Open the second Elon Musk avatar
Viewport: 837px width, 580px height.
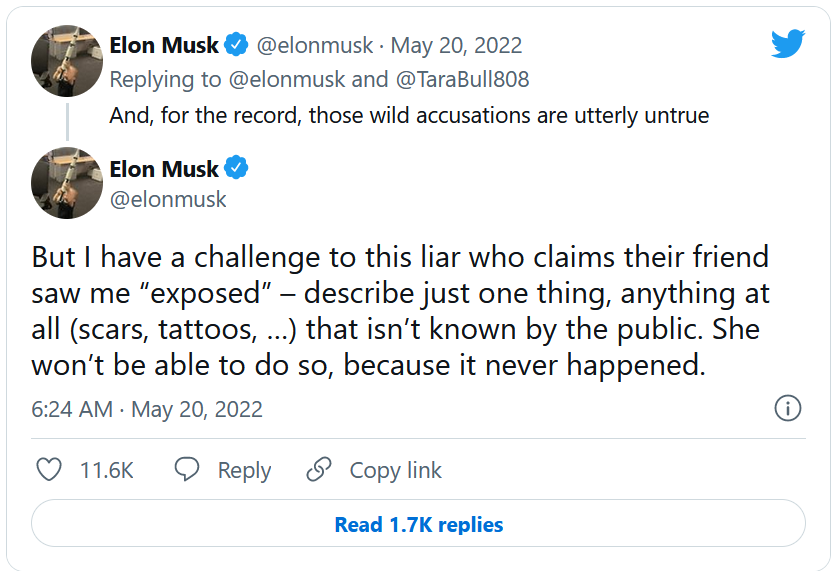click(x=67, y=183)
